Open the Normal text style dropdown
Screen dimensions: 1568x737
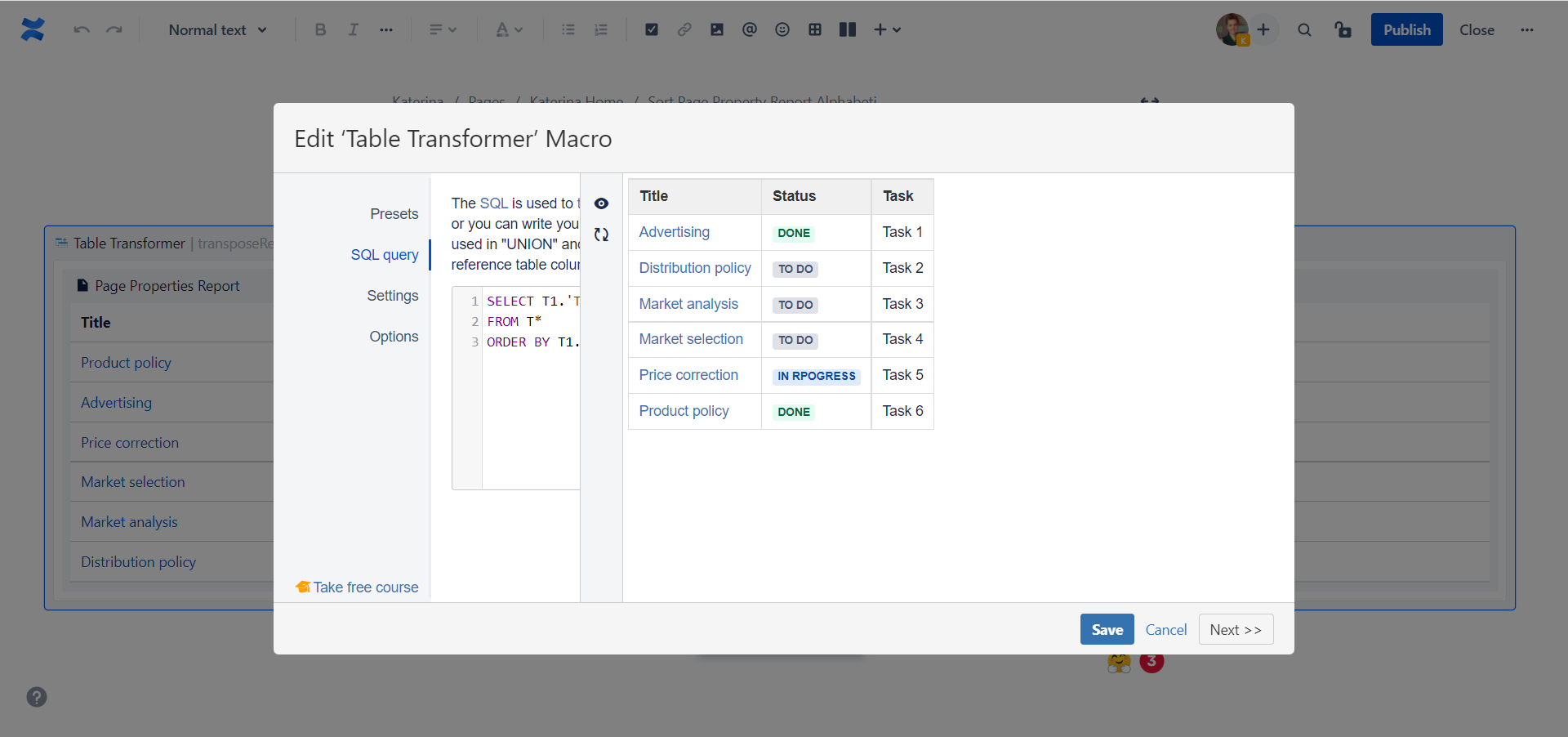217,29
